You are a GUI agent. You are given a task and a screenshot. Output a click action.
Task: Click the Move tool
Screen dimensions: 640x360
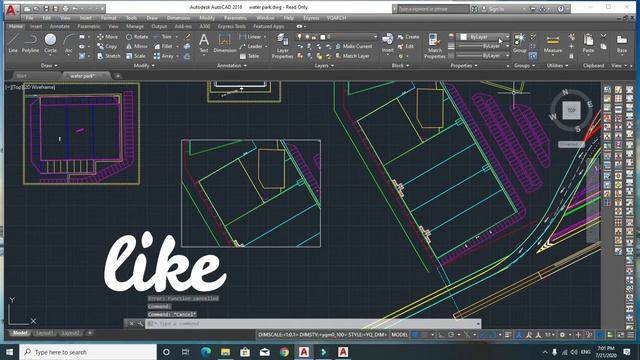point(107,37)
